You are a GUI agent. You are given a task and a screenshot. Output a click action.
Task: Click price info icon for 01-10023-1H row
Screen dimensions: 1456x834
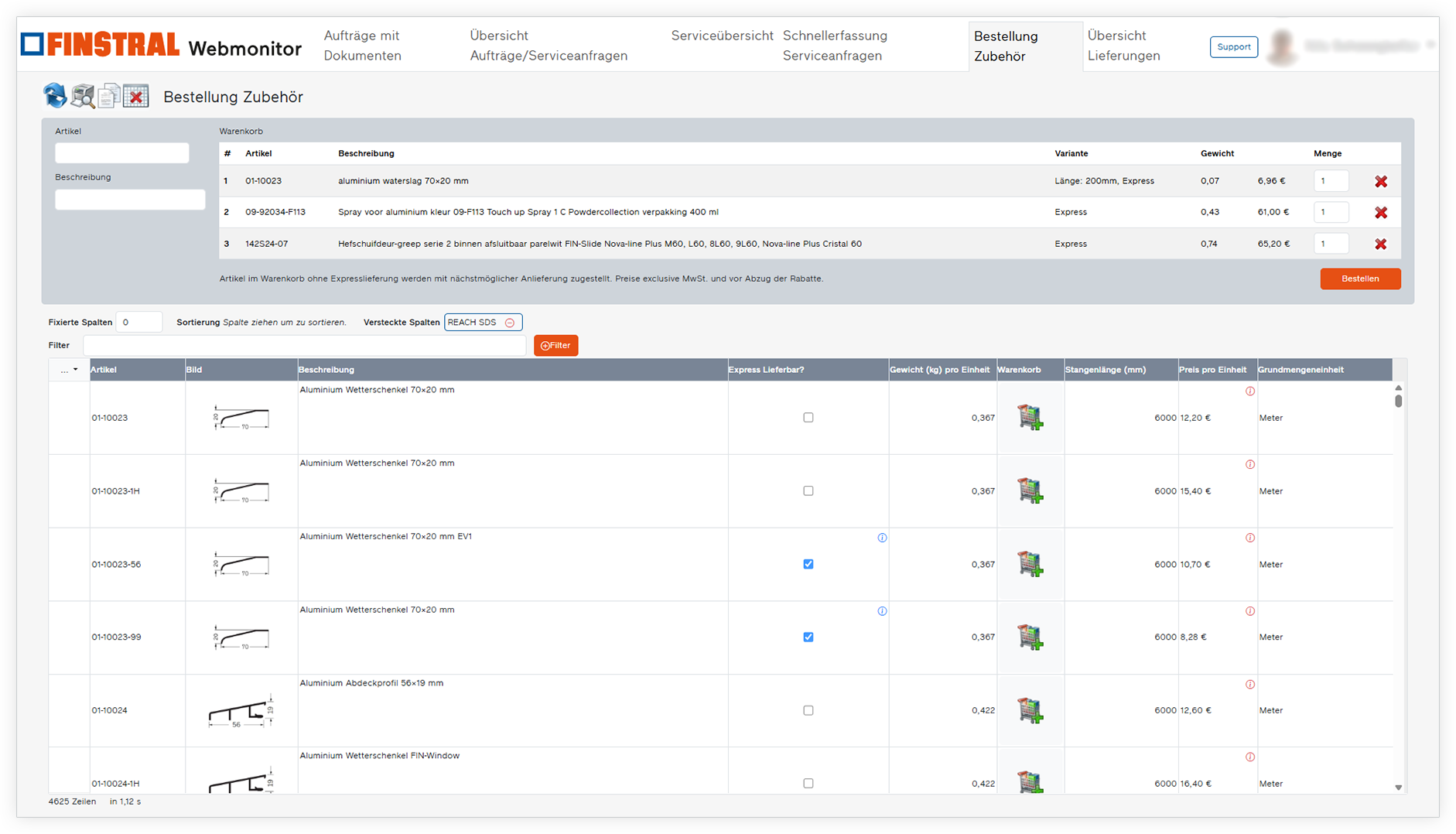1250,465
